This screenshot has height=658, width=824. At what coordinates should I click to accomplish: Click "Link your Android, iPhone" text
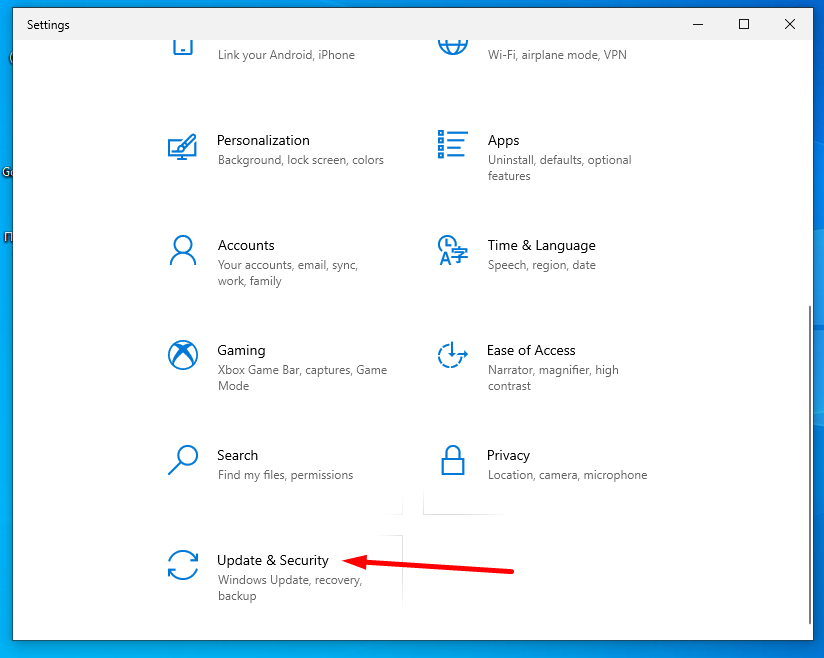click(x=286, y=55)
